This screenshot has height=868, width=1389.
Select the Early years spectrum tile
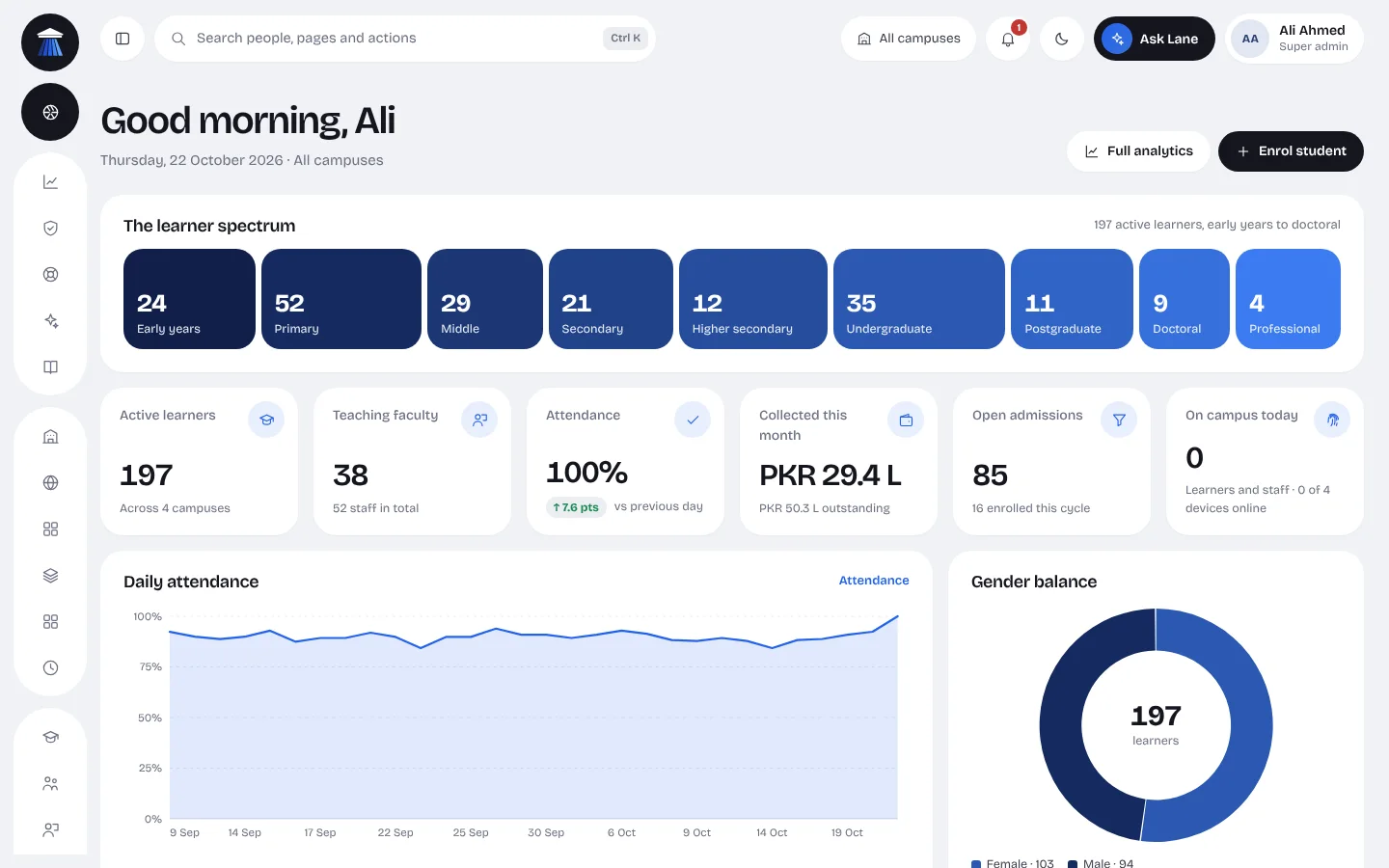(189, 299)
